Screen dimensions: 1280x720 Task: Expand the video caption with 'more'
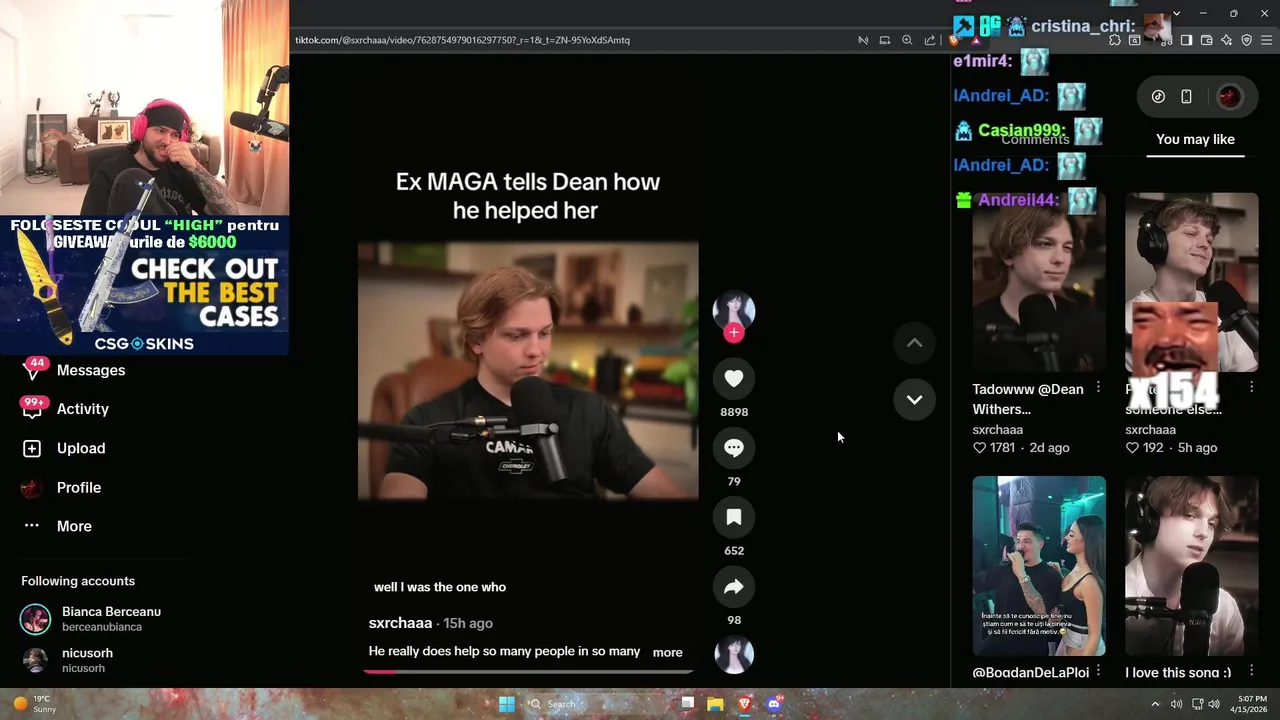[667, 652]
